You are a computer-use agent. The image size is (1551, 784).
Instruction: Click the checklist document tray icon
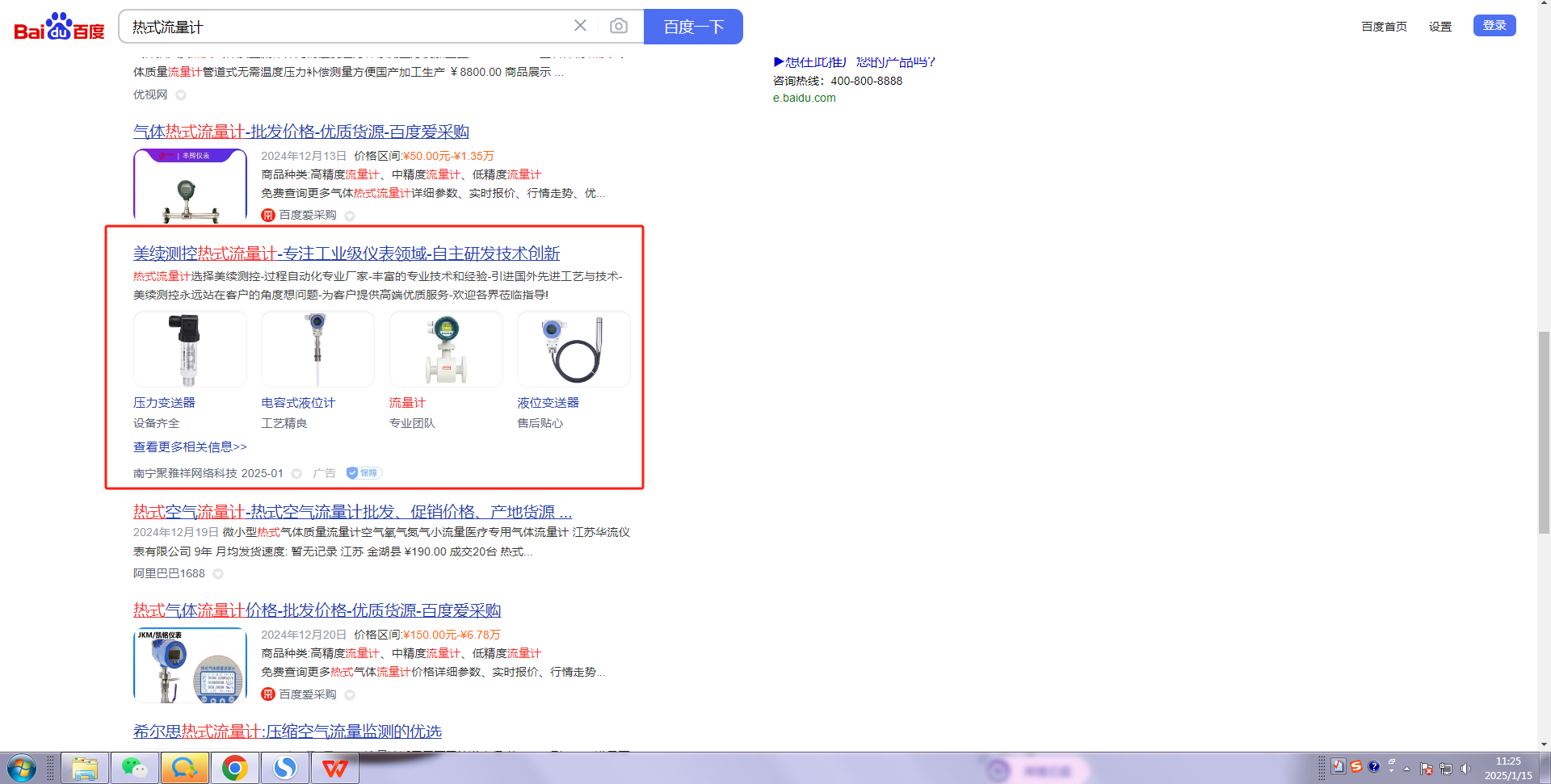(x=1339, y=766)
